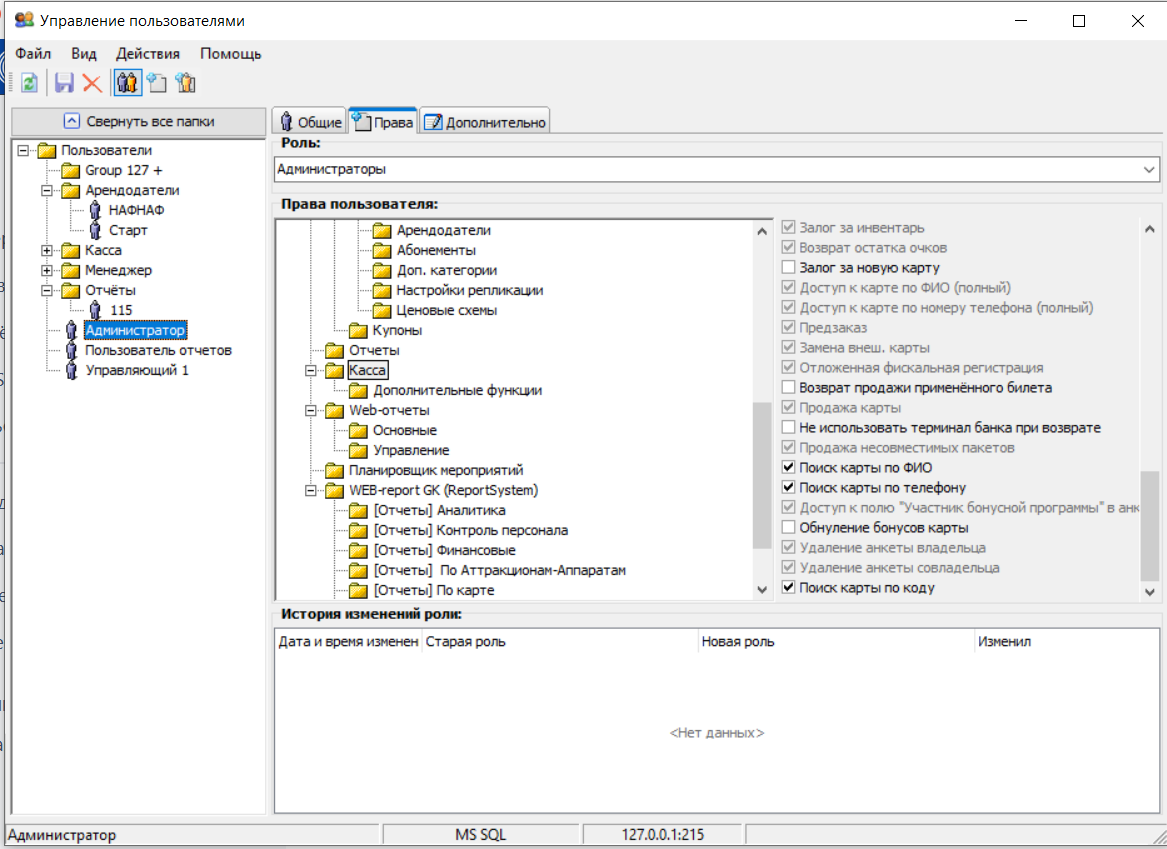Uncheck Поиск карты по ФИО
1167x849 pixels.
[788, 467]
